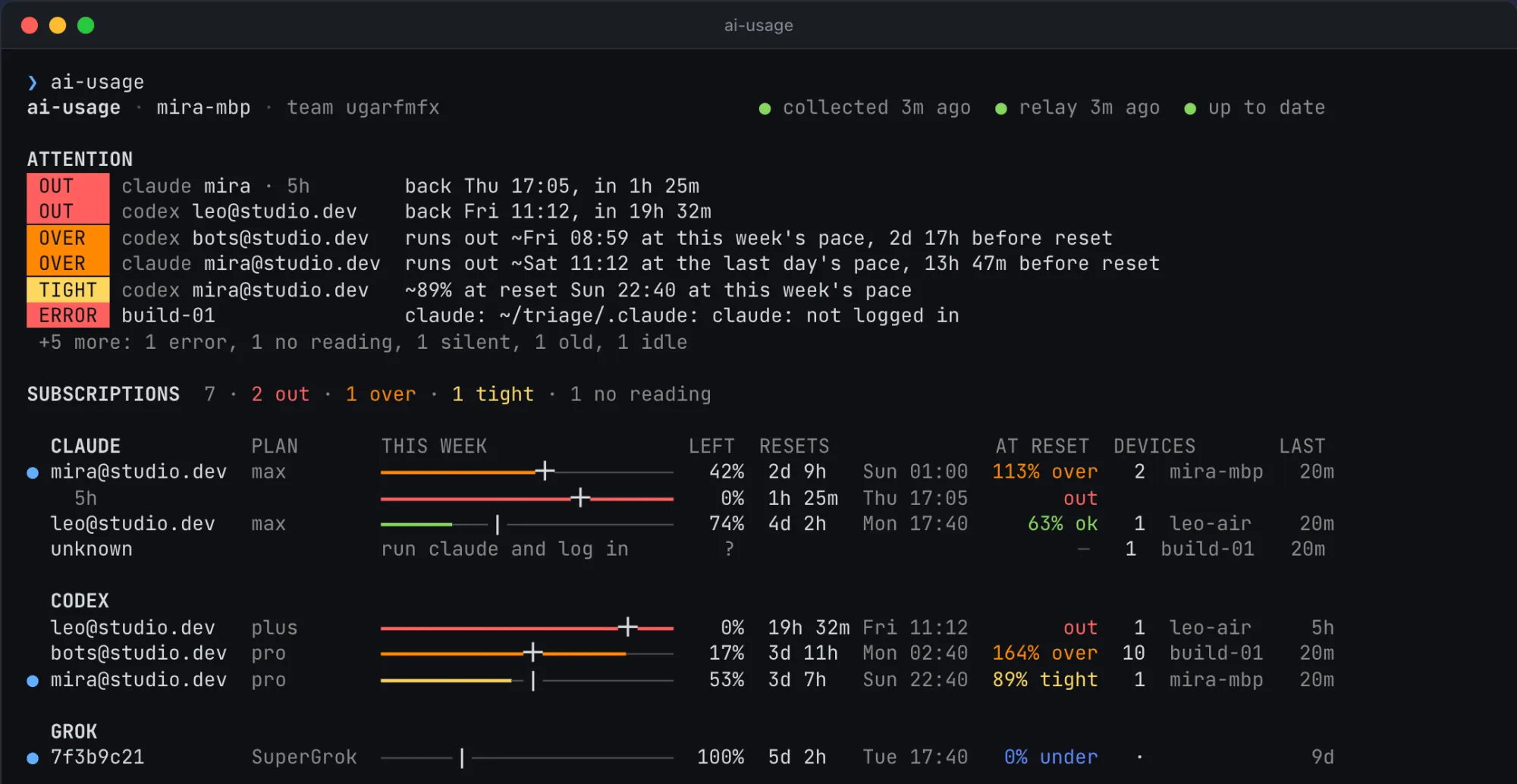Click the green "63% ok" value
The width and height of the screenshot is (1517, 784).
coord(1063,524)
